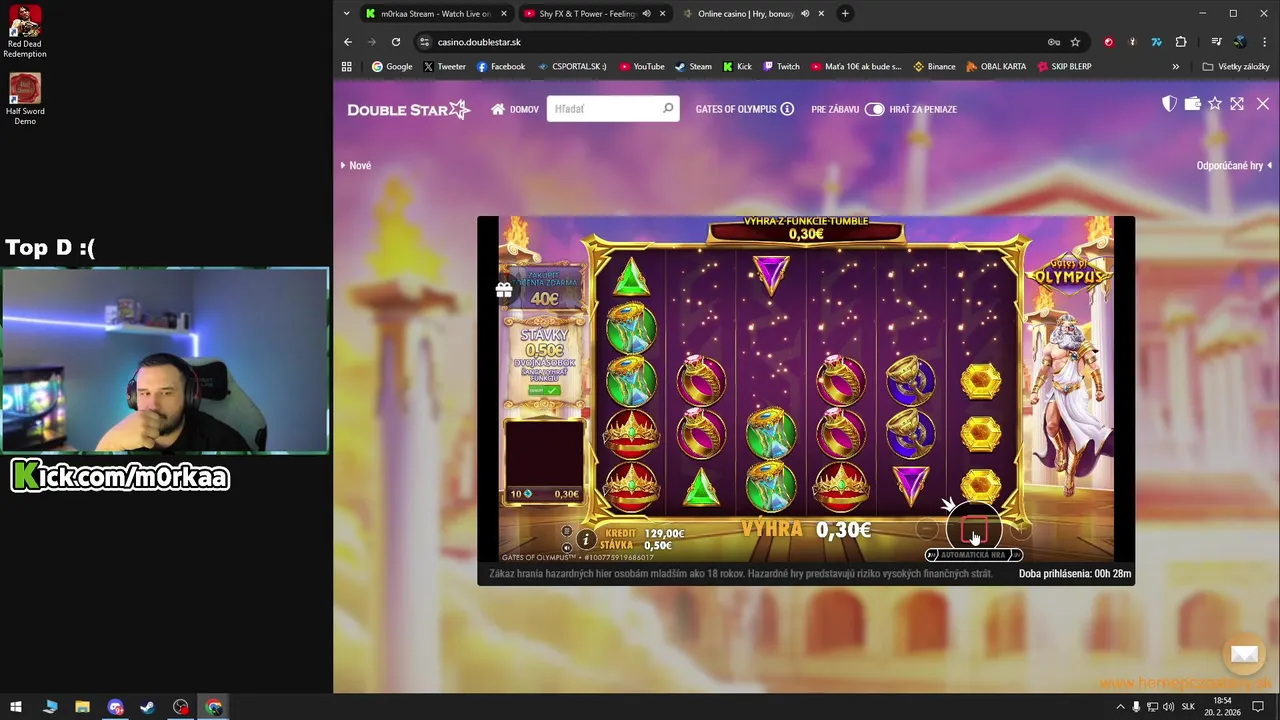Decrease the bet with minus button
This screenshot has height=720, width=1280.
[x=927, y=530]
